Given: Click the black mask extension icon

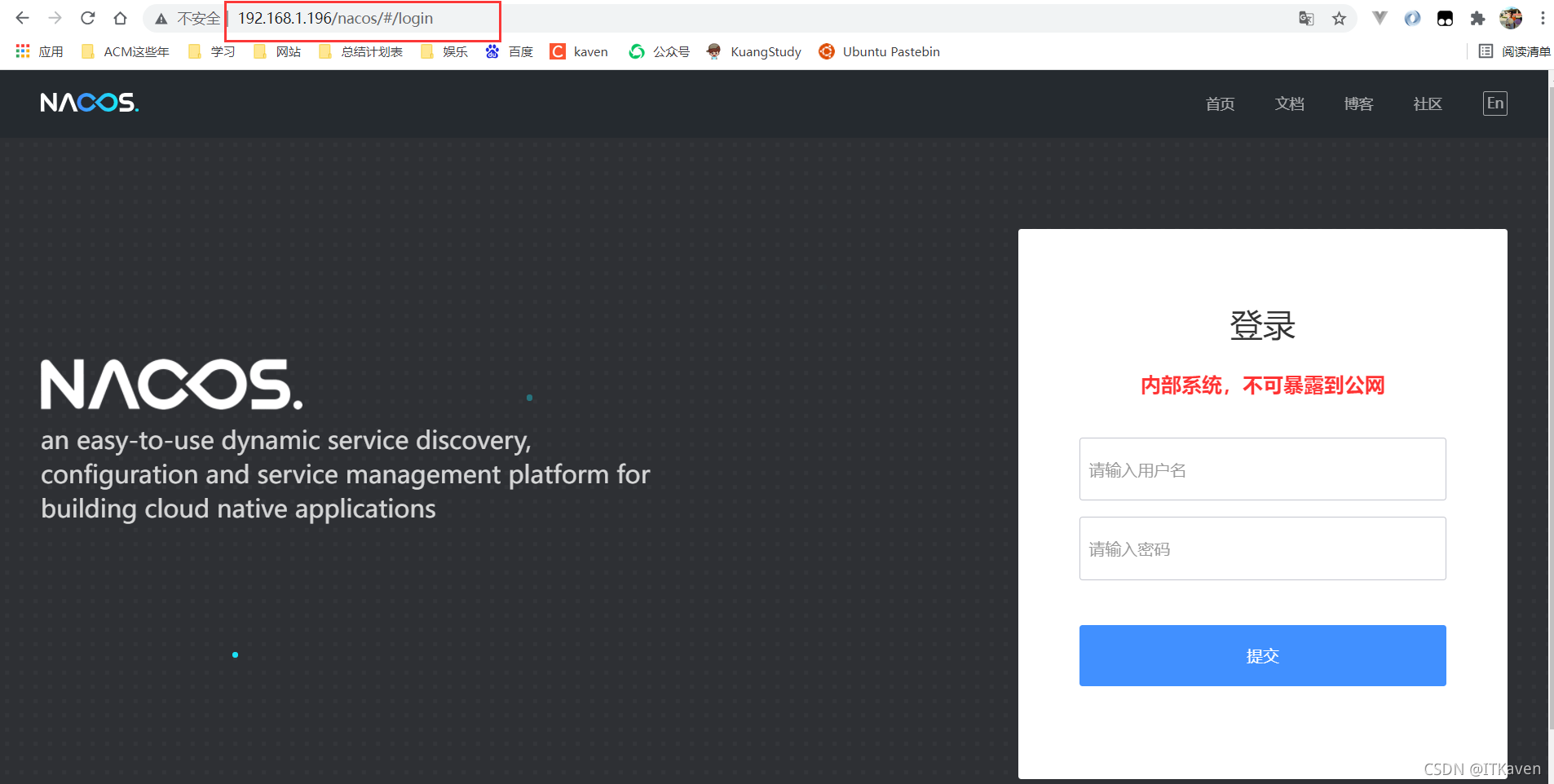Looking at the screenshot, I should coord(1445,18).
